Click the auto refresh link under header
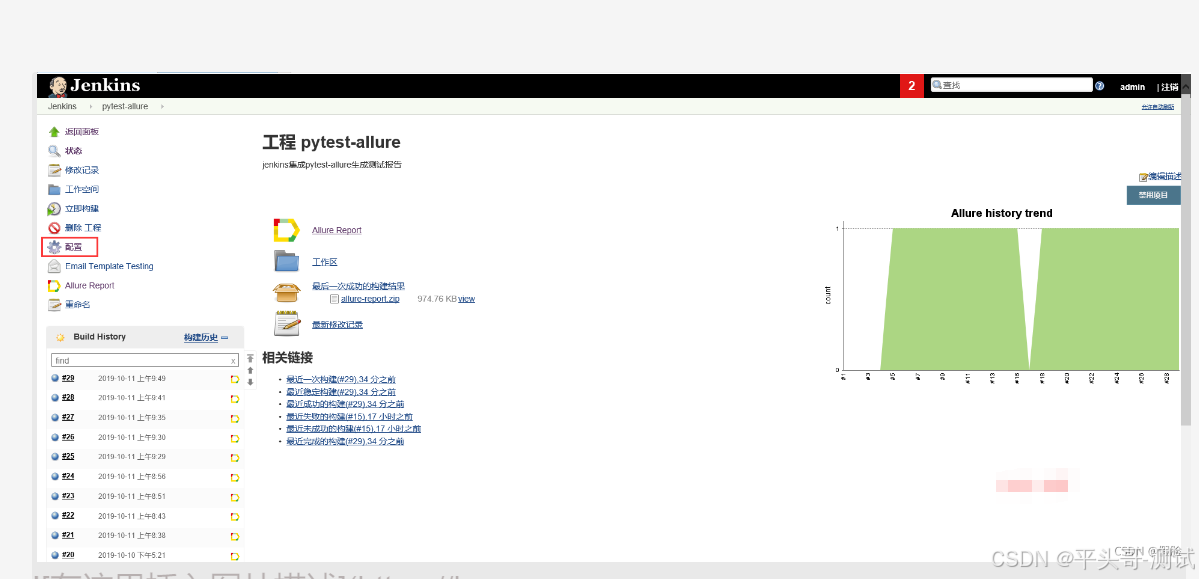The height and width of the screenshot is (579, 1199). pyautogui.click(x=1158, y=107)
